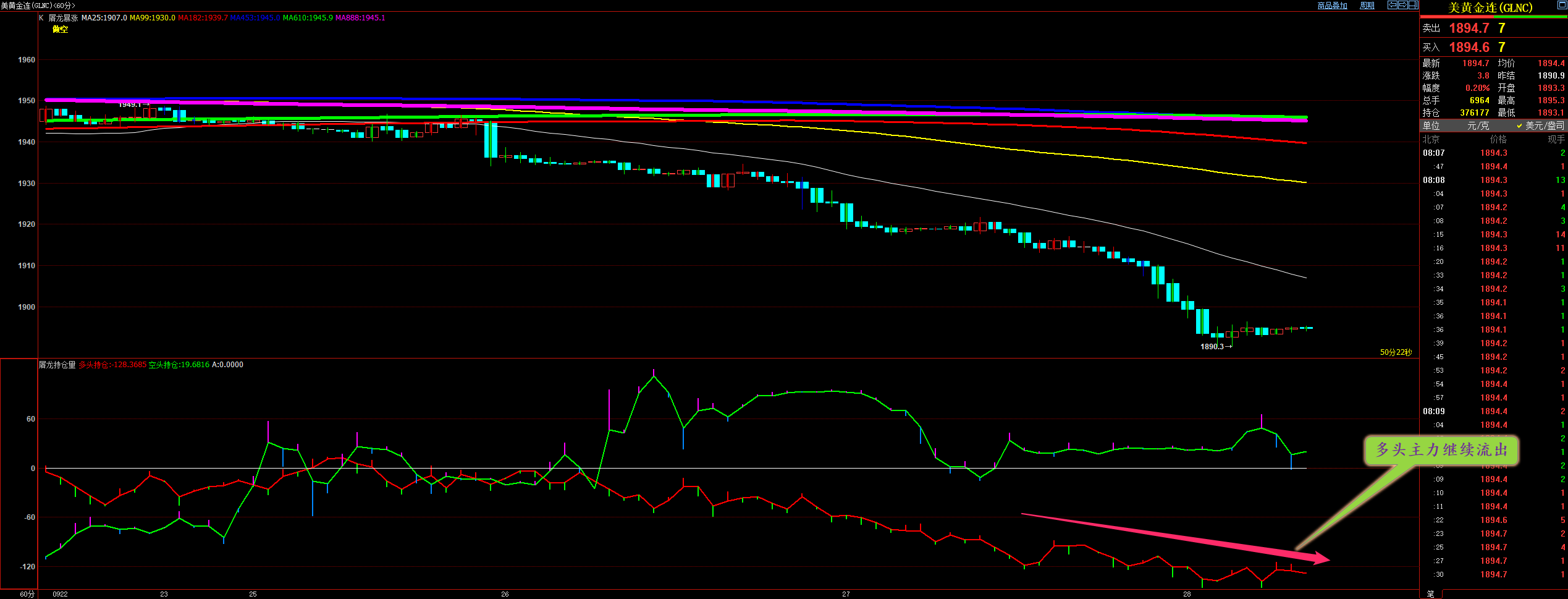Open the 商品叠加 overlay menu
The height and width of the screenshot is (599, 1568).
(x=1332, y=6)
